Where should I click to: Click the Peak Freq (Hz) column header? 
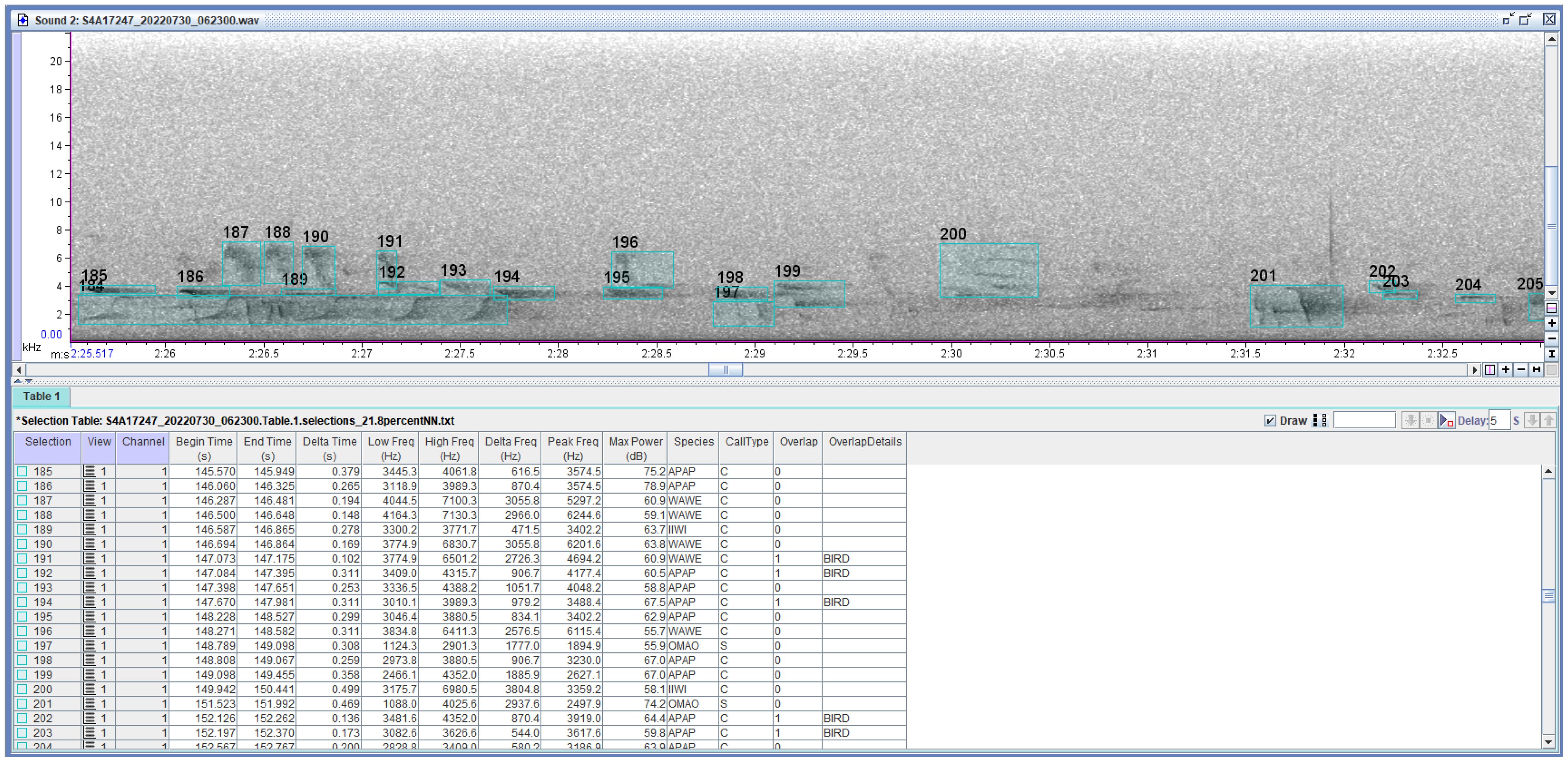pos(572,448)
